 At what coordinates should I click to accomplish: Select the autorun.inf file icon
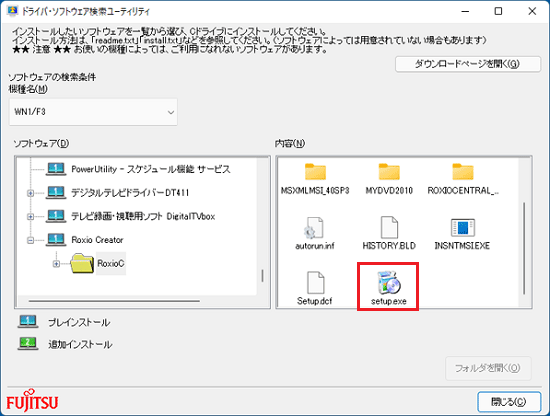click(314, 227)
